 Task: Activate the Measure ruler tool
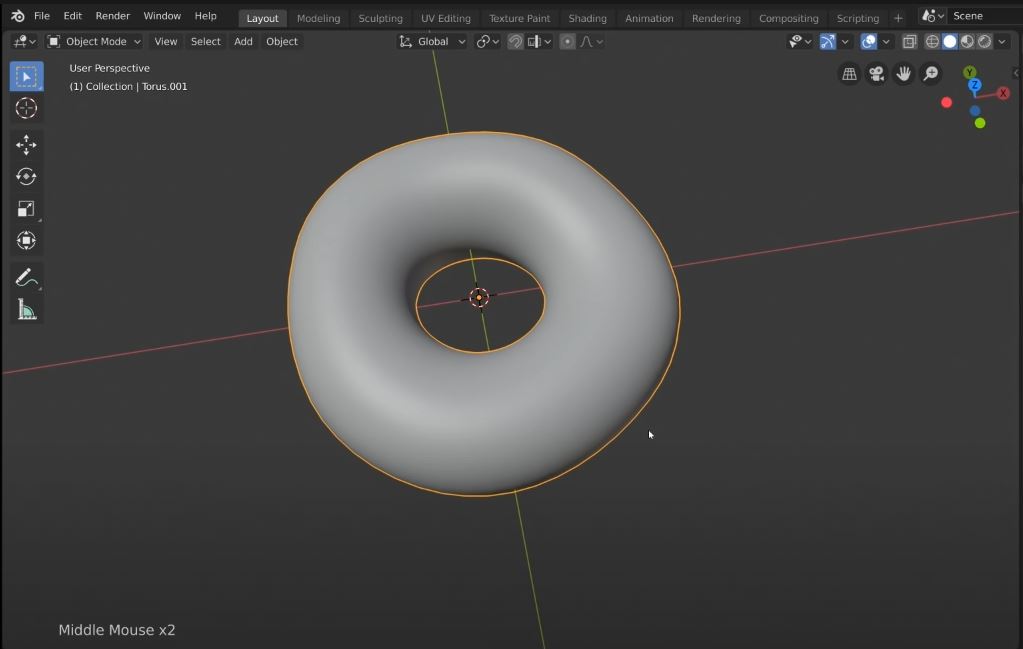[x=26, y=310]
